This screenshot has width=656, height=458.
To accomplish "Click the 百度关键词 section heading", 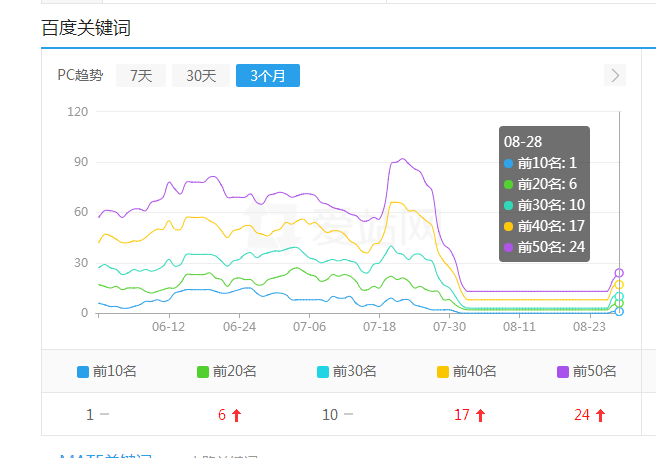I will (86, 28).
